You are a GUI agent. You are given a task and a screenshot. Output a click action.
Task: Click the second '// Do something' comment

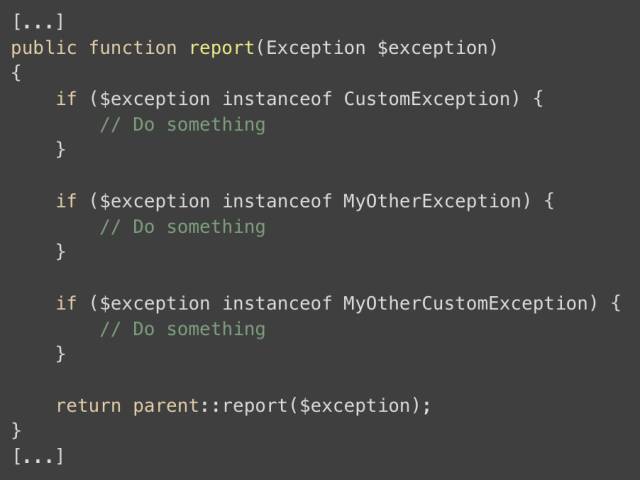[182, 227]
